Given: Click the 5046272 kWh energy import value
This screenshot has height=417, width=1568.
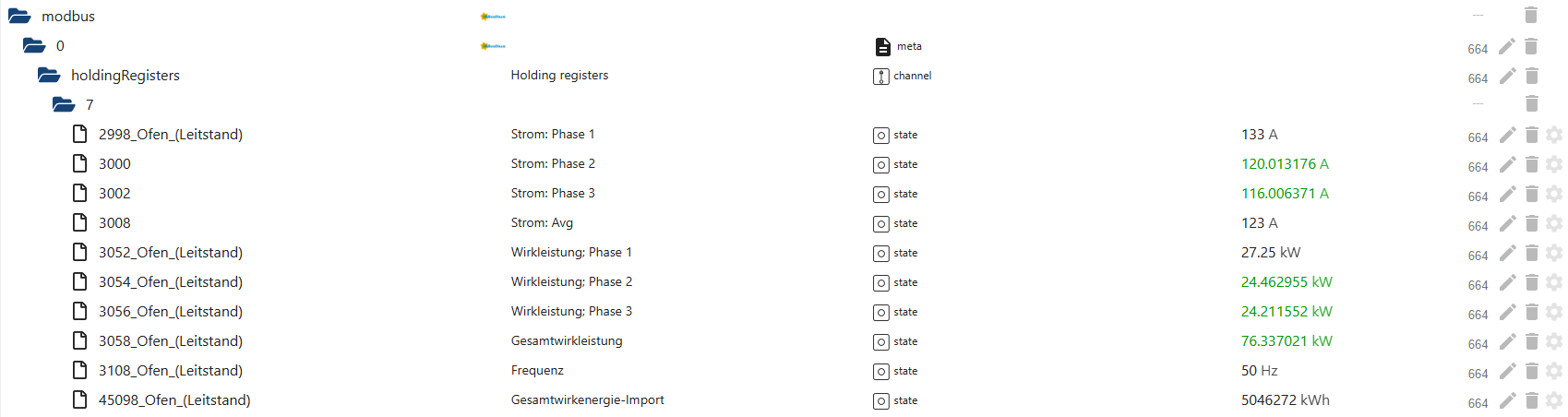Looking at the screenshot, I should point(1285,400).
